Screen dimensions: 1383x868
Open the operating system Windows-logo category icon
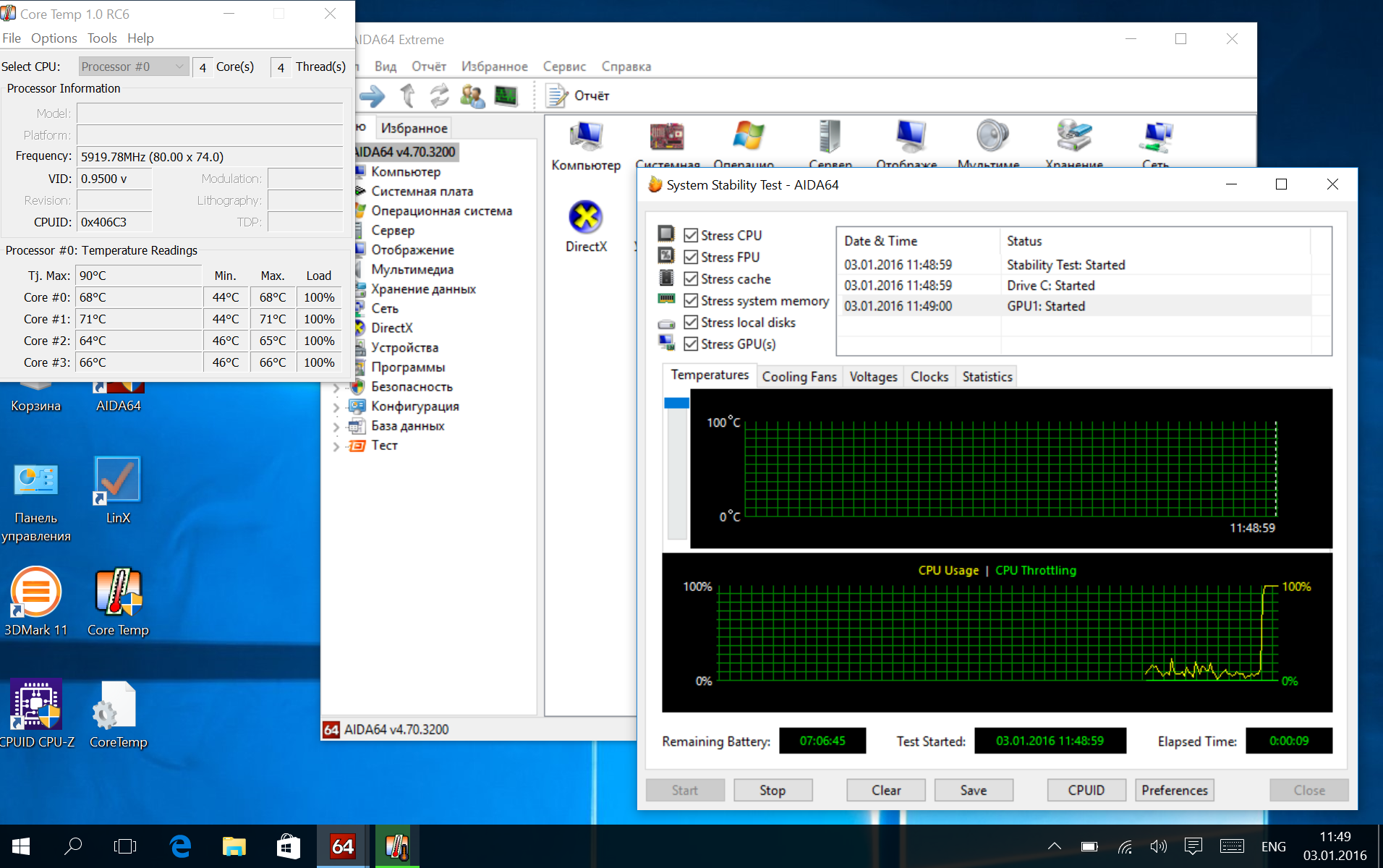pos(748,136)
